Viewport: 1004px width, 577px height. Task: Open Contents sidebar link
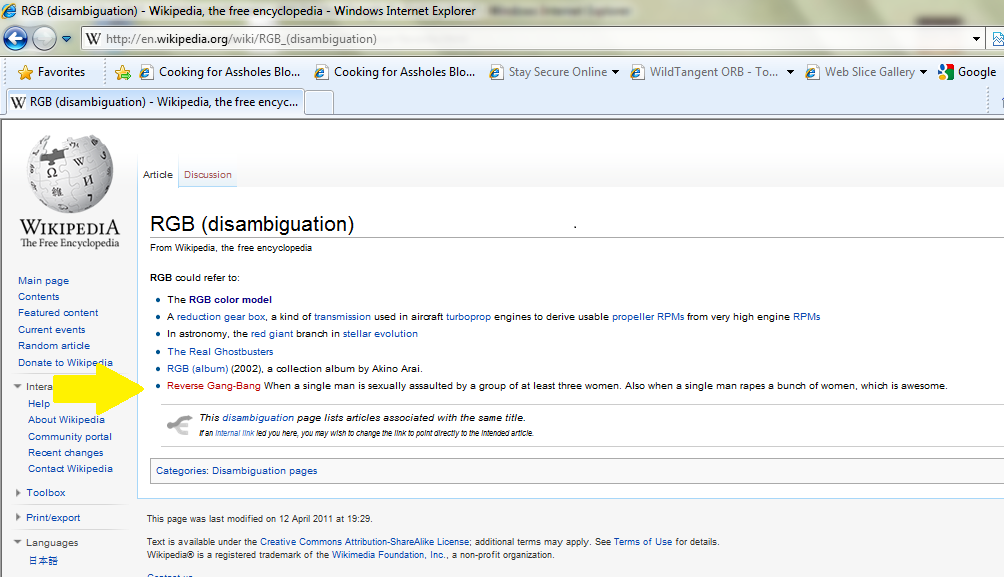38,297
